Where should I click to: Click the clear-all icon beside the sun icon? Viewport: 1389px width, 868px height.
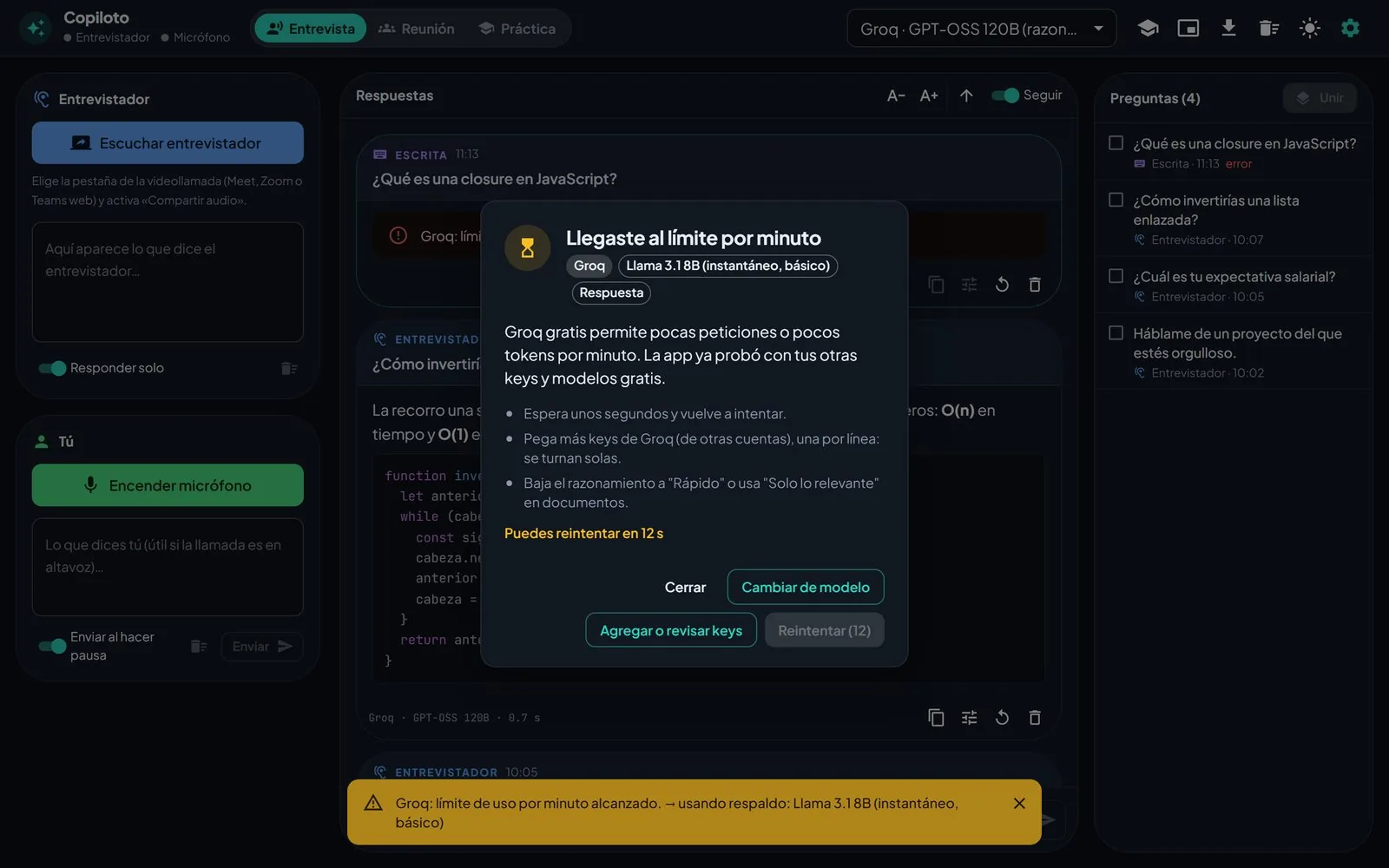point(1269,29)
